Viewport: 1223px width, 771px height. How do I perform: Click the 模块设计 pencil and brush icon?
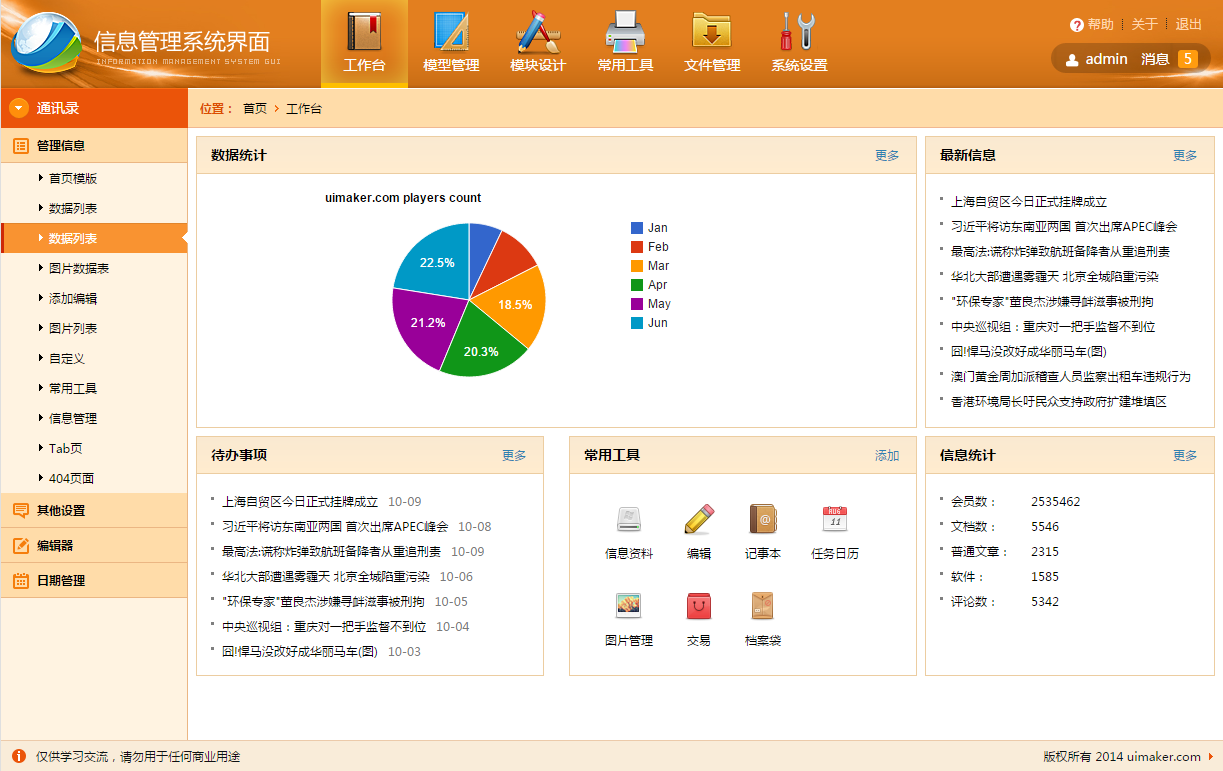(x=538, y=32)
